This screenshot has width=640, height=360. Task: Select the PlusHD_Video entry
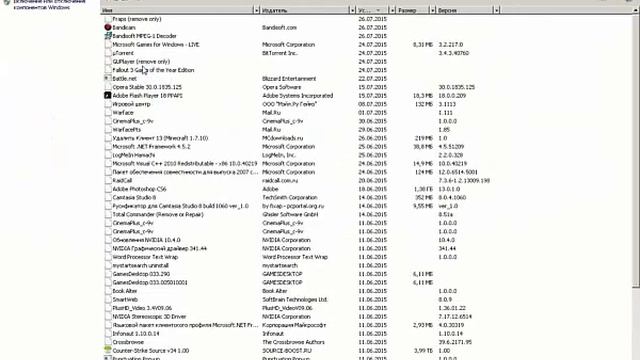coord(142,308)
